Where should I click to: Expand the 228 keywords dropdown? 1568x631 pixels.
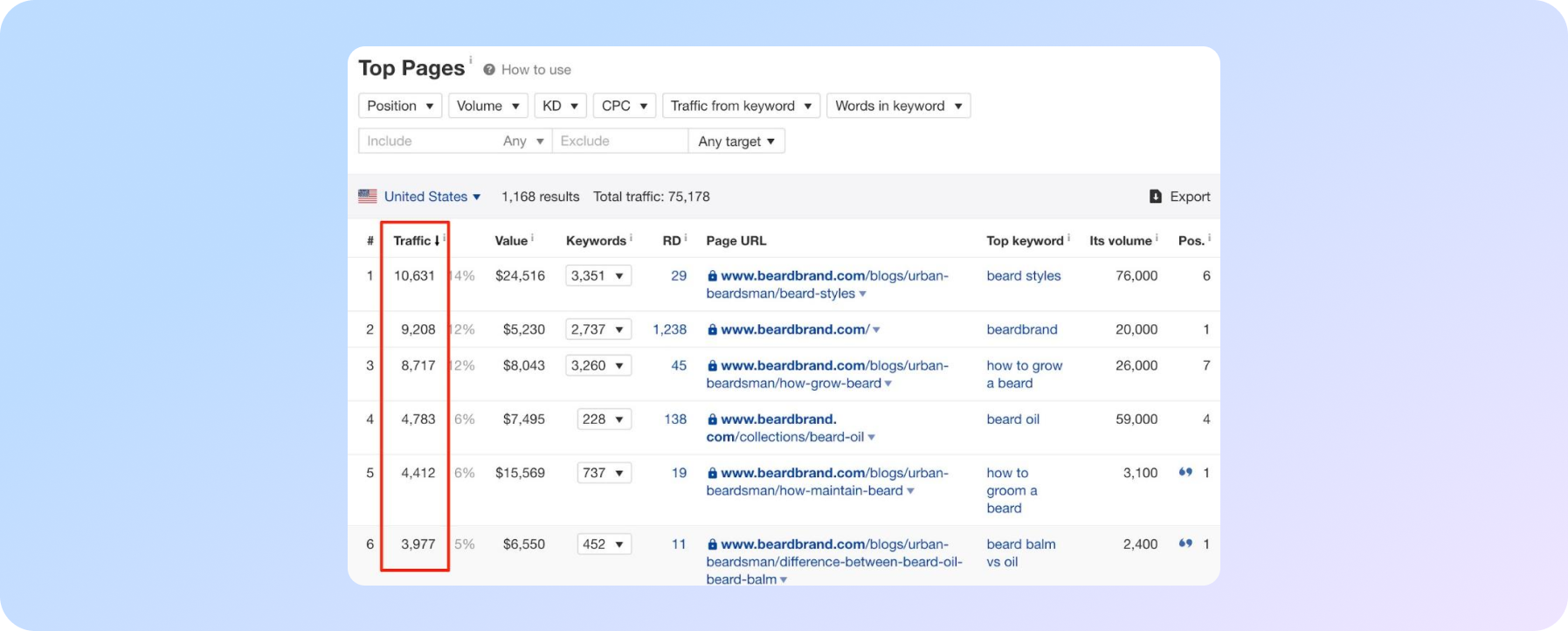[x=604, y=420]
